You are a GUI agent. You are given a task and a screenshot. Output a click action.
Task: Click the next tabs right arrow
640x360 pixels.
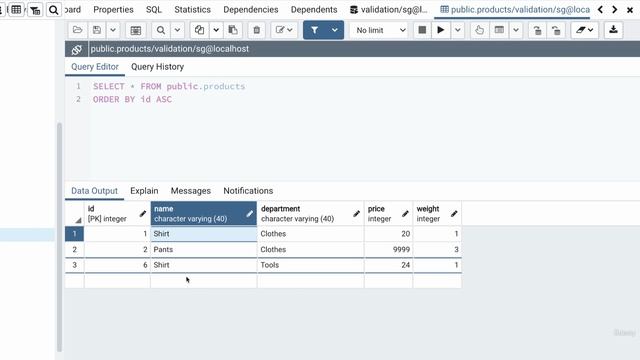click(x=614, y=9)
